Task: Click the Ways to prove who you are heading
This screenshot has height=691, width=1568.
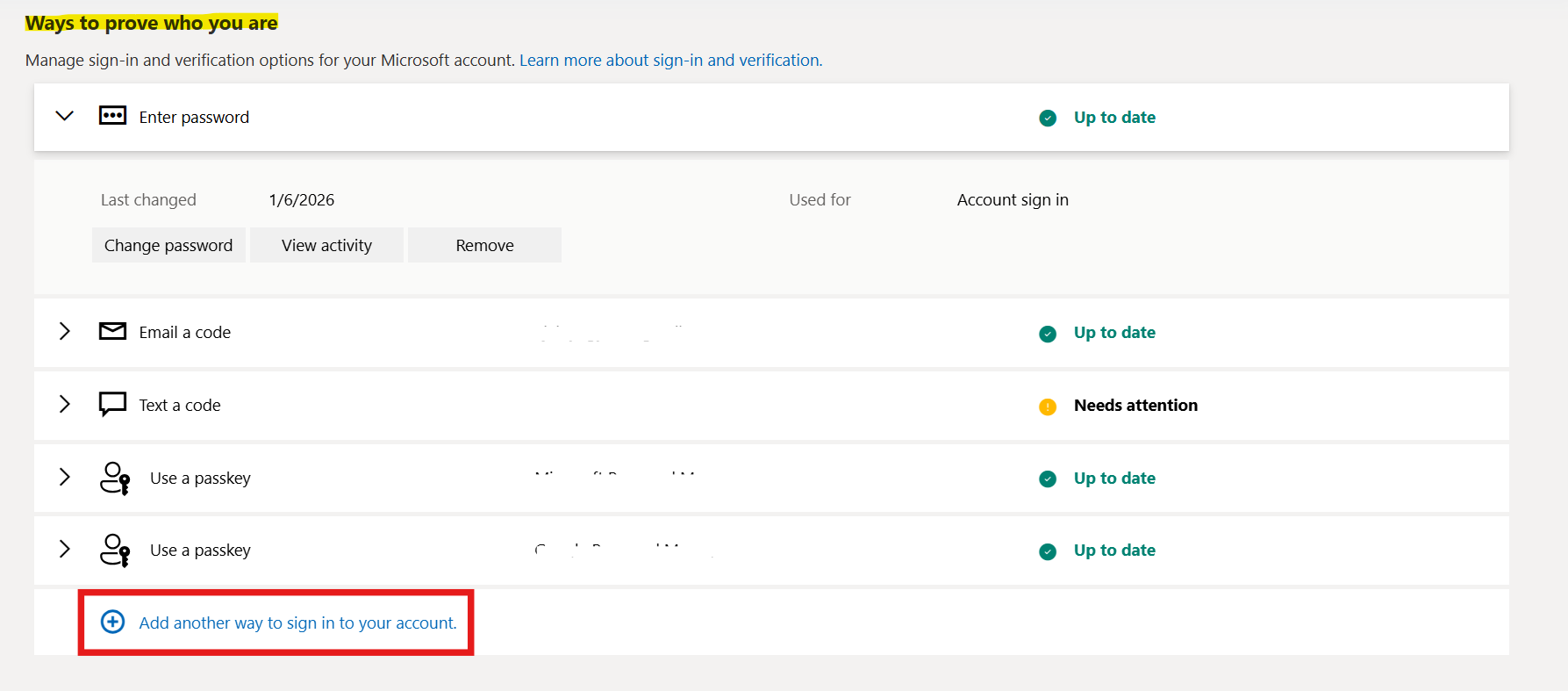Action: click(x=151, y=23)
